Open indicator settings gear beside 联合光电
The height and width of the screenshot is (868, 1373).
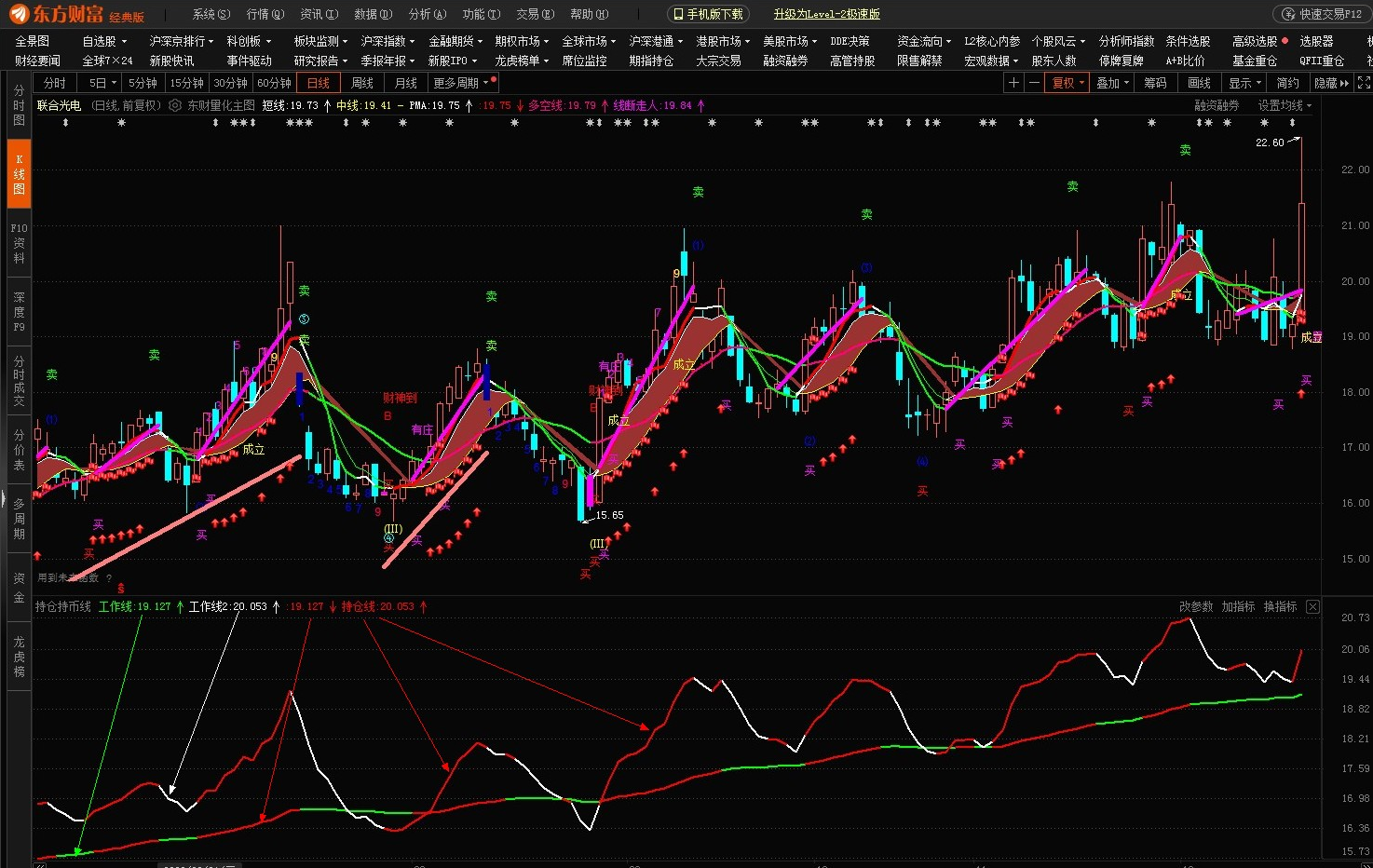tap(175, 105)
